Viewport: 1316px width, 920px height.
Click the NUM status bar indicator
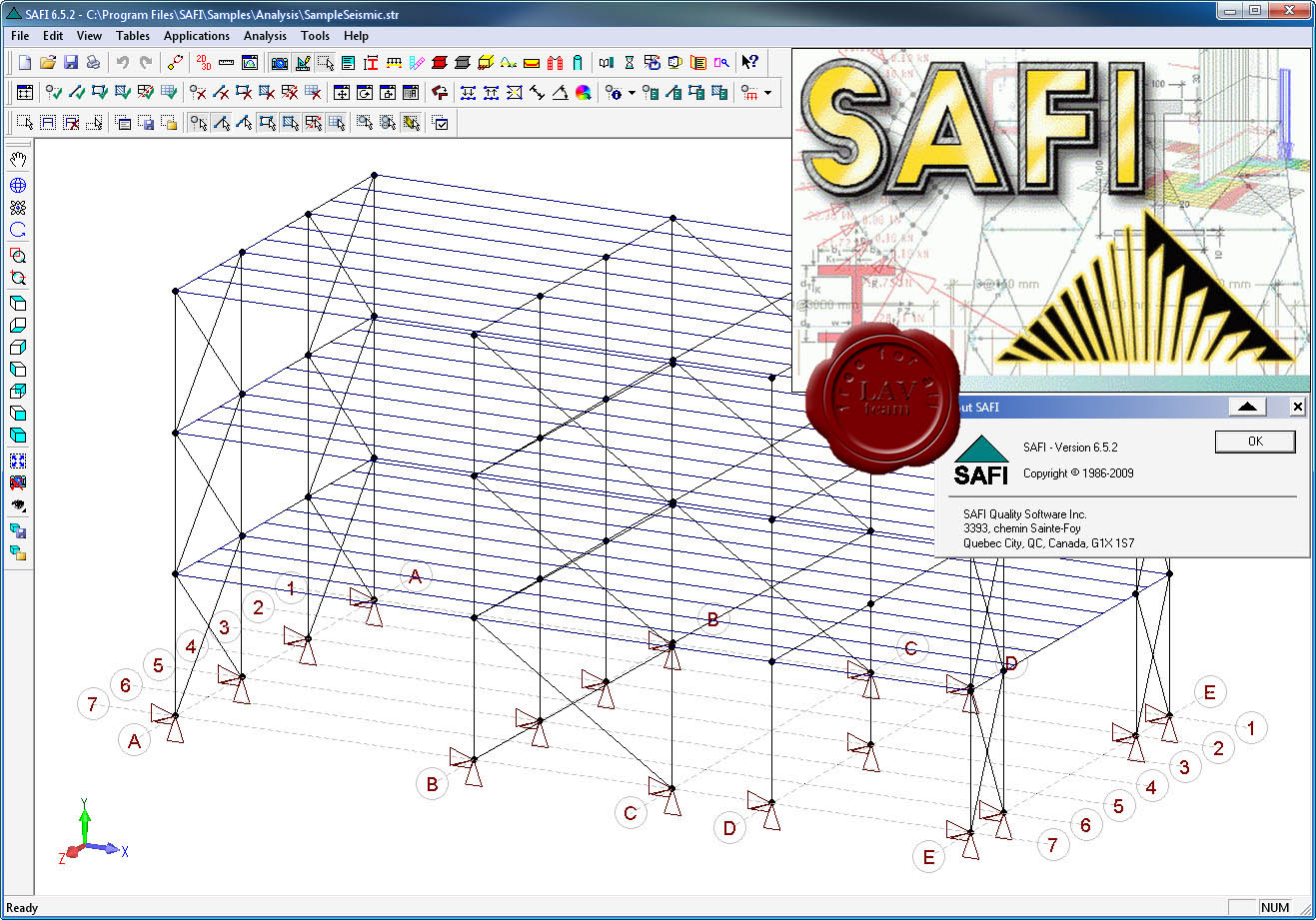(x=1275, y=907)
